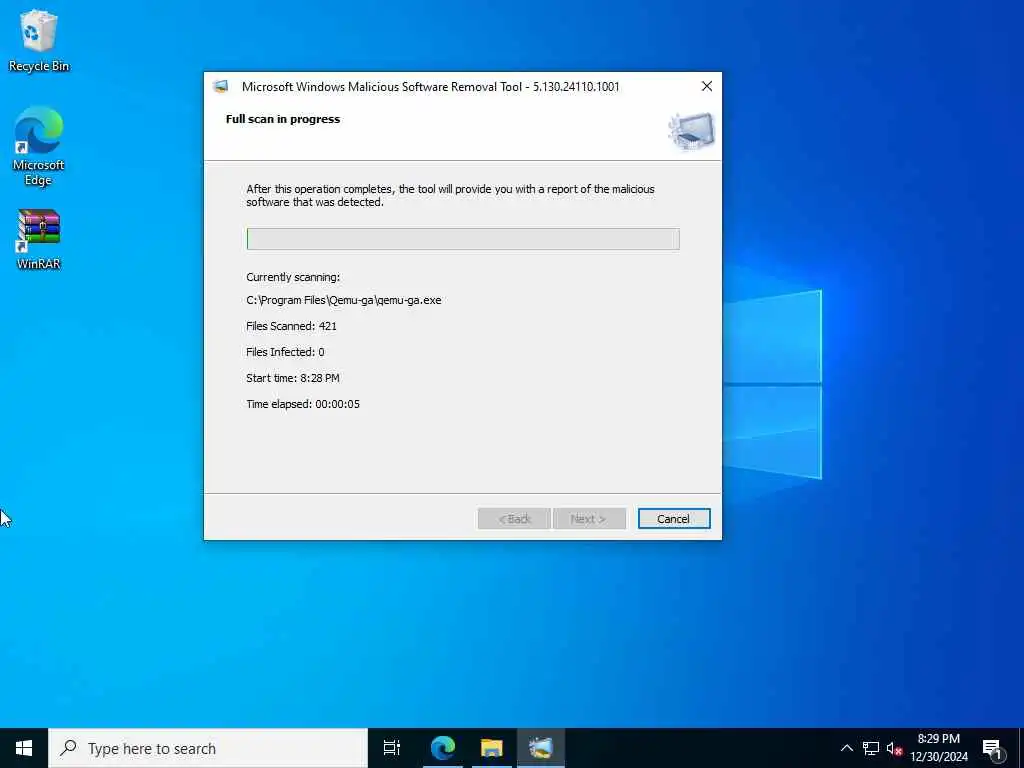Open the Recycle Bin desktop icon
The width and height of the screenshot is (1024, 768).
(39, 40)
